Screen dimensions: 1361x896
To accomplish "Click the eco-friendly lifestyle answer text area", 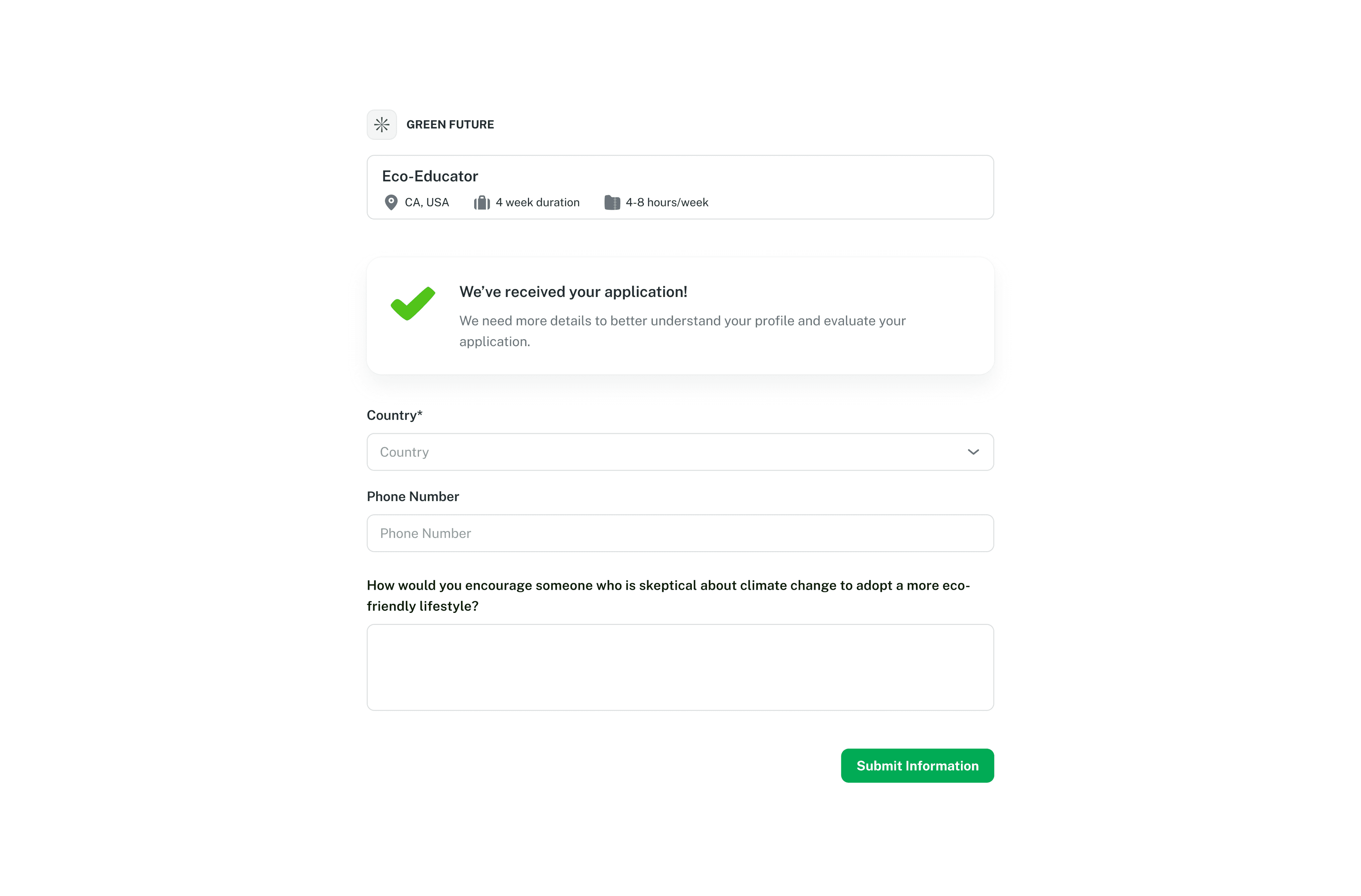I will pyautogui.click(x=680, y=667).
